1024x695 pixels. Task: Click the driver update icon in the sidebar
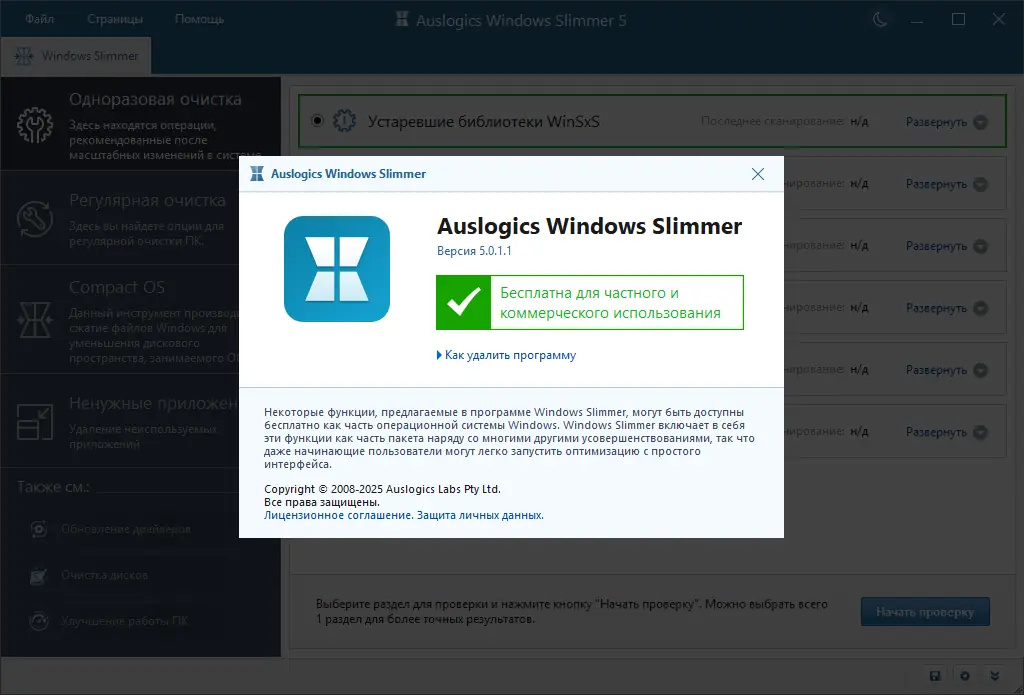pyautogui.click(x=39, y=529)
